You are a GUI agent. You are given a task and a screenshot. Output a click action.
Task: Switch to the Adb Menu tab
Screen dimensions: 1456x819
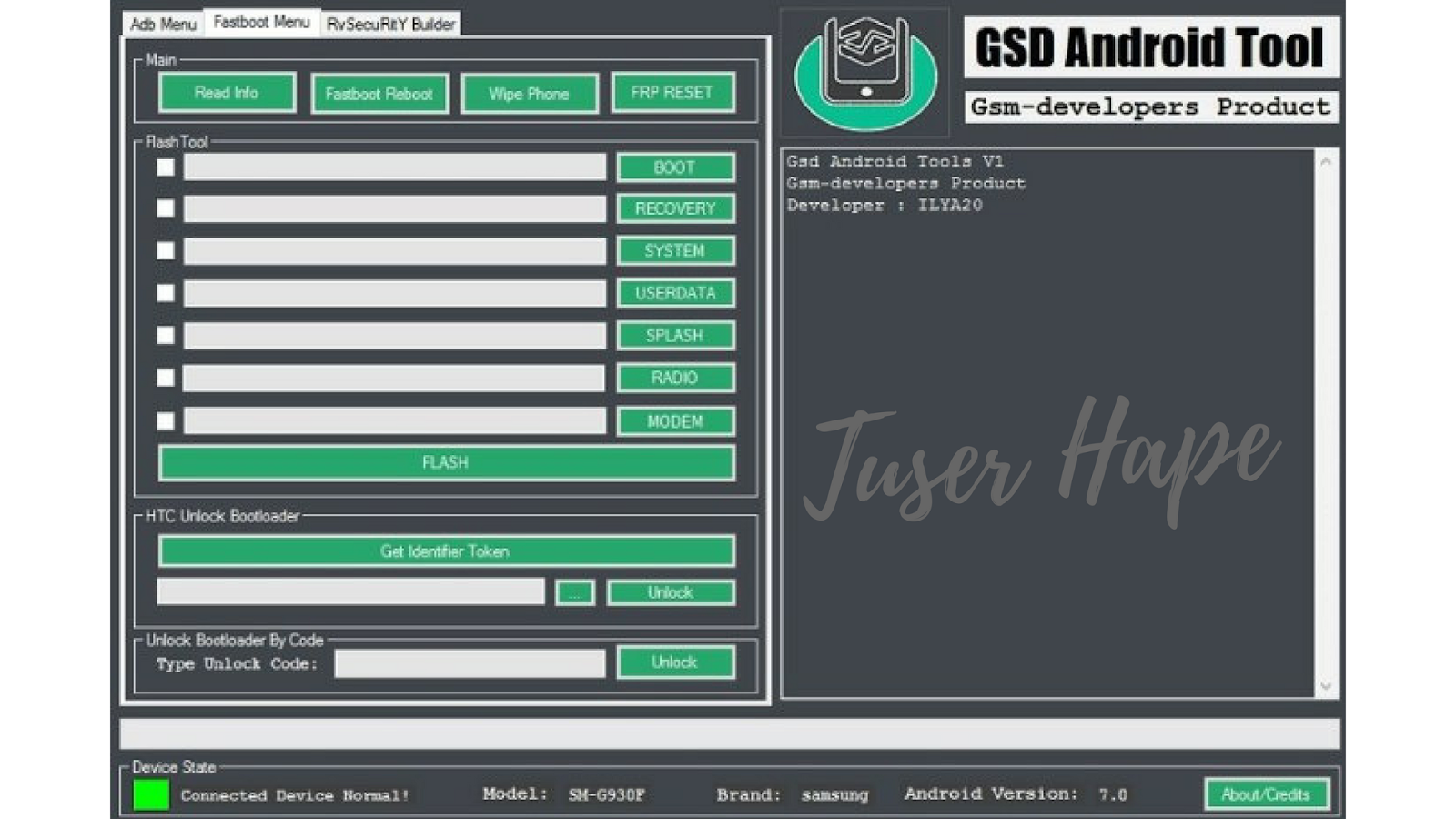coord(165,23)
